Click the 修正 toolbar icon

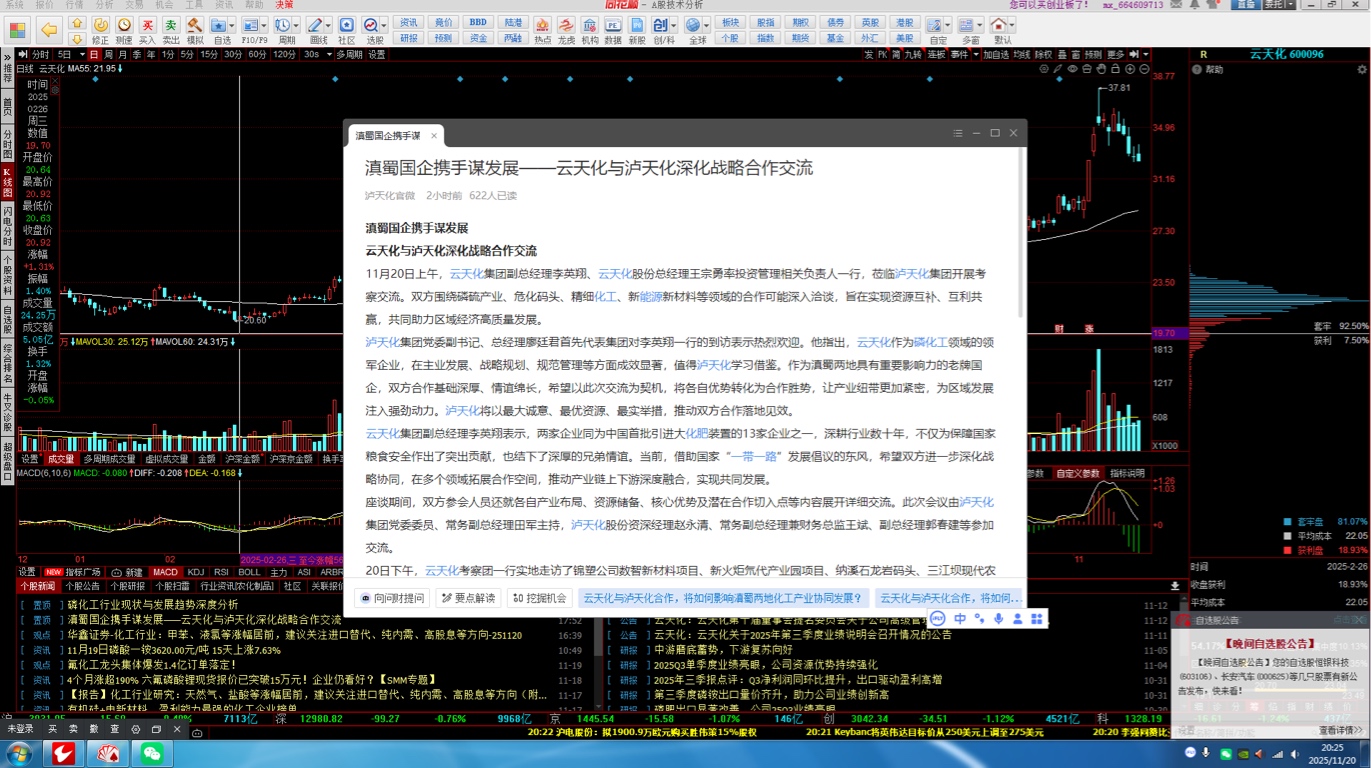(x=100, y=24)
